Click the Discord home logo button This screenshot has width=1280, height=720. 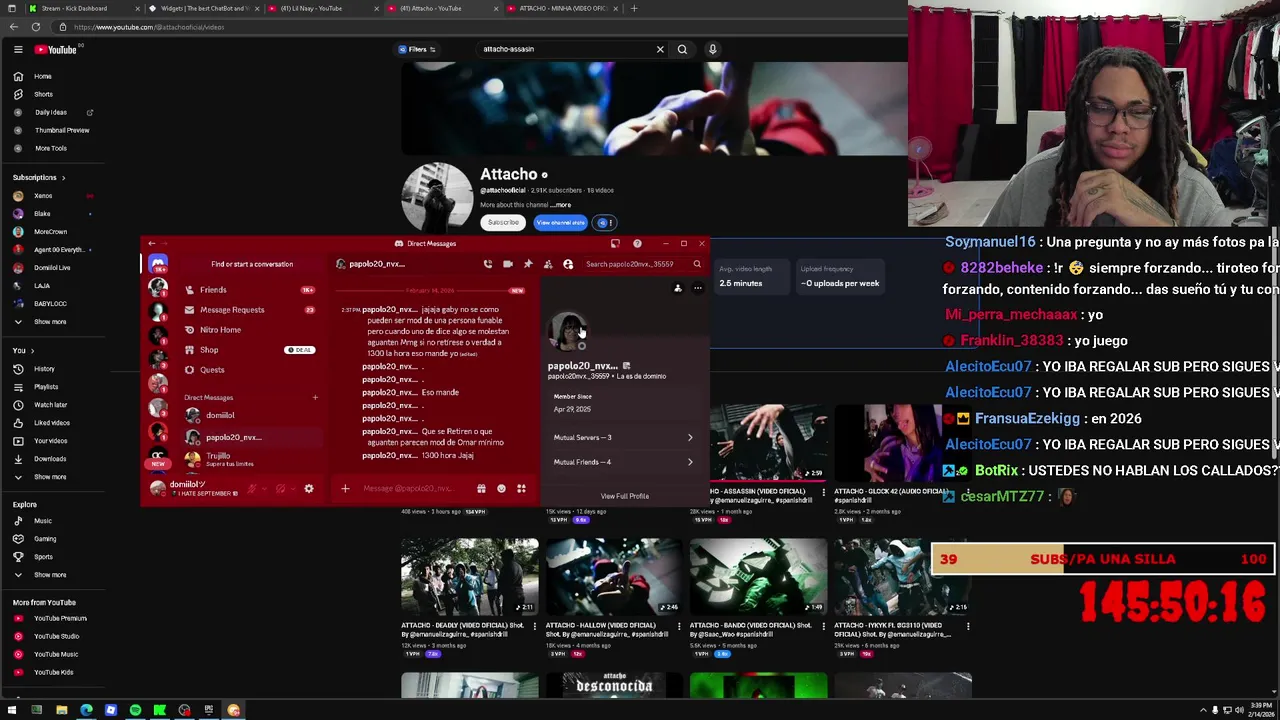pos(158,264)
